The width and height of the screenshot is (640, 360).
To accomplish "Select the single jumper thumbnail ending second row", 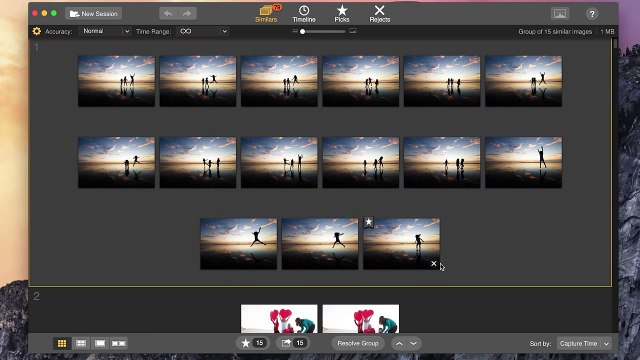I will 523,162.
